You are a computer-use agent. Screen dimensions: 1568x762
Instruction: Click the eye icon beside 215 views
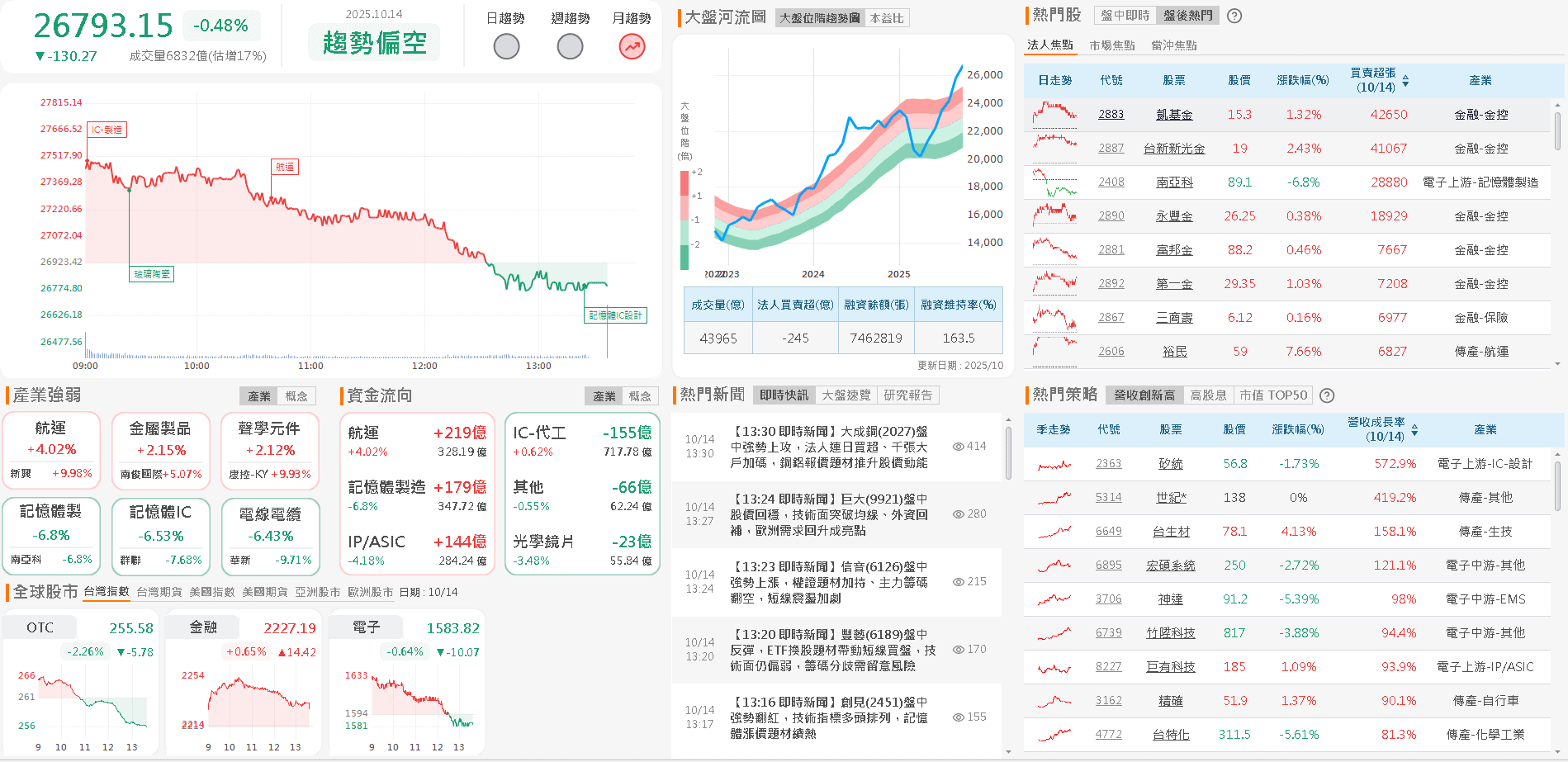point(958,582)
